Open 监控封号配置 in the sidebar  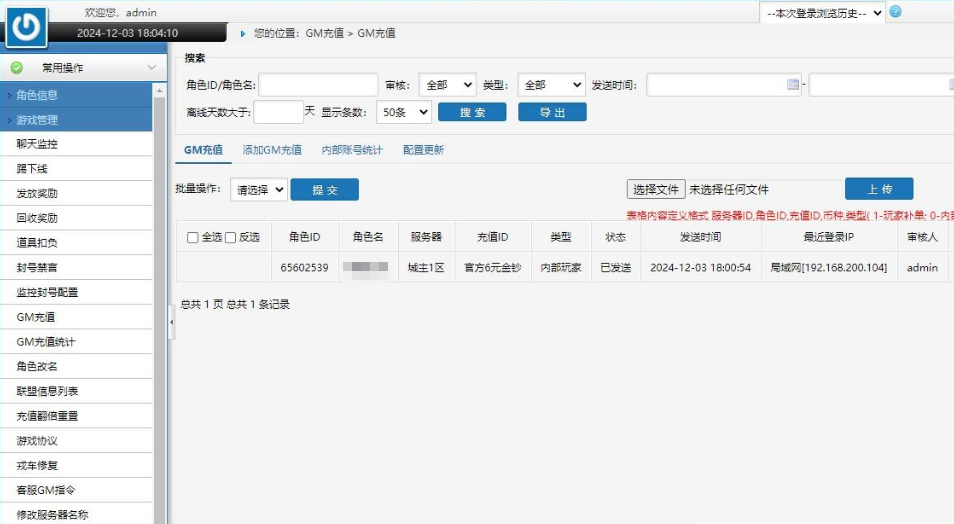76,292
